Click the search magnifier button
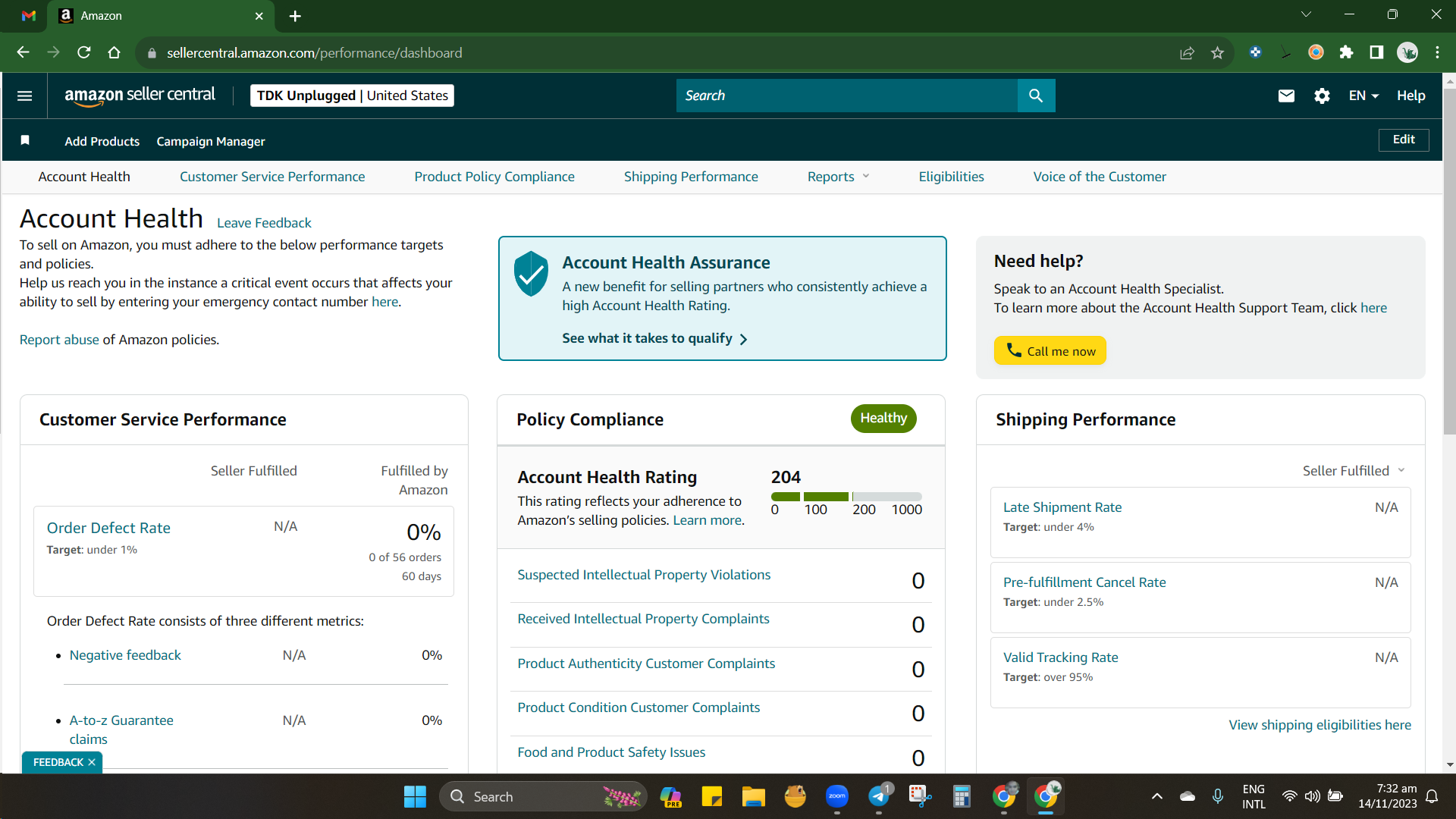 click(1036, 96)
